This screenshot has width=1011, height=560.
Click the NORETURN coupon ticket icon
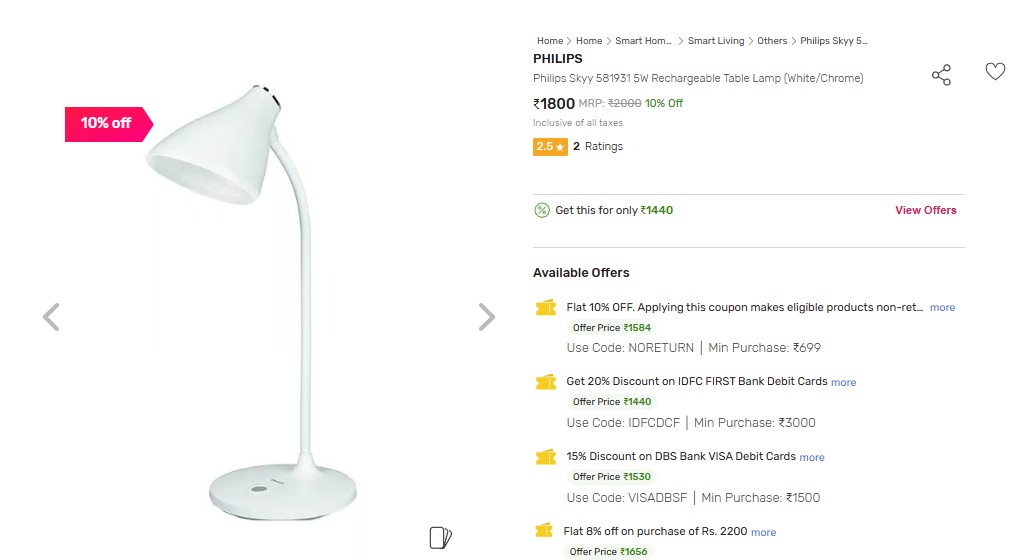pos(545,308)
